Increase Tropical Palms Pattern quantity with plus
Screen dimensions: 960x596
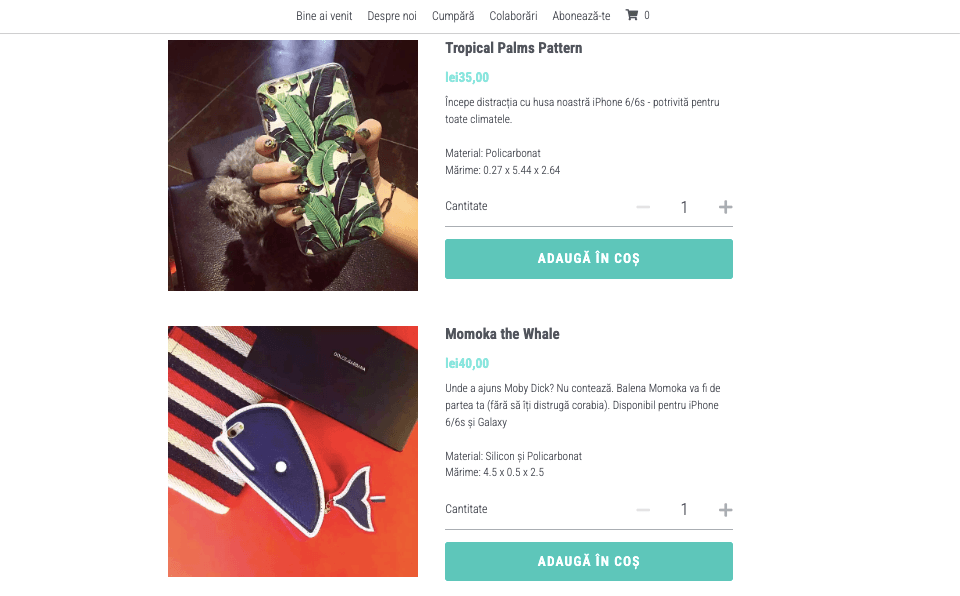[726, 207]
